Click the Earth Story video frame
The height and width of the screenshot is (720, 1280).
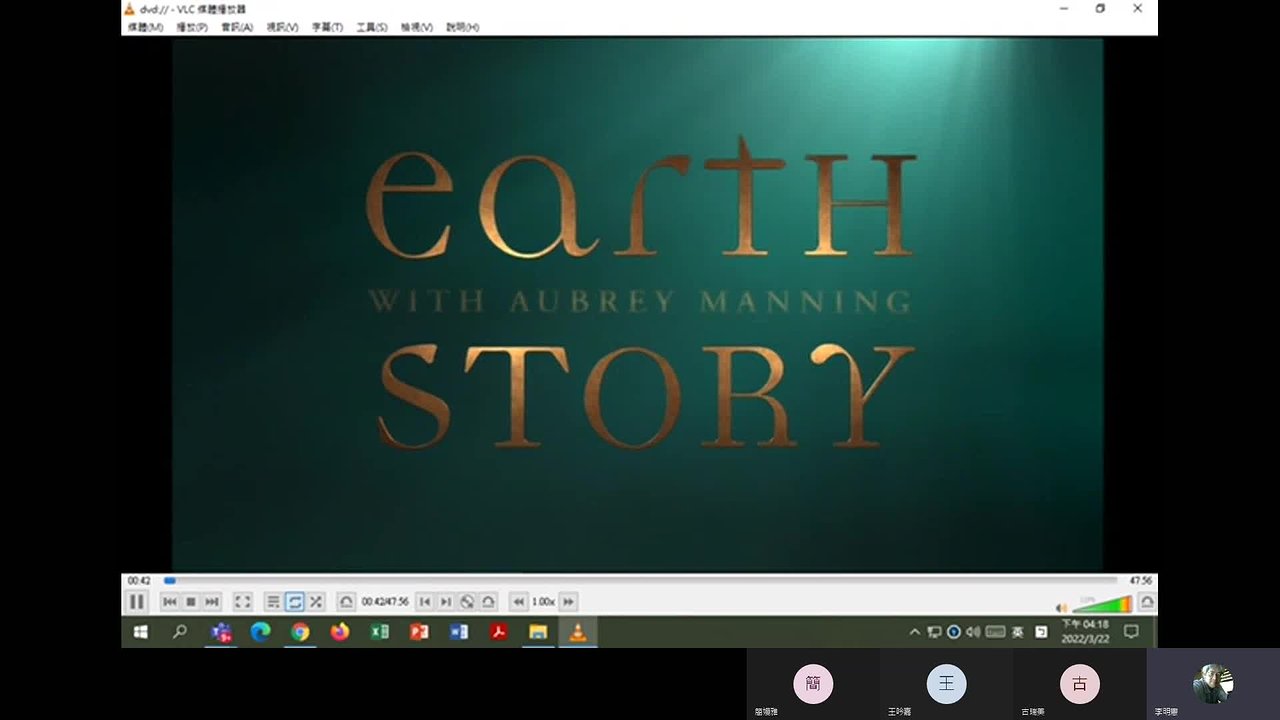[x=637, y=305]
